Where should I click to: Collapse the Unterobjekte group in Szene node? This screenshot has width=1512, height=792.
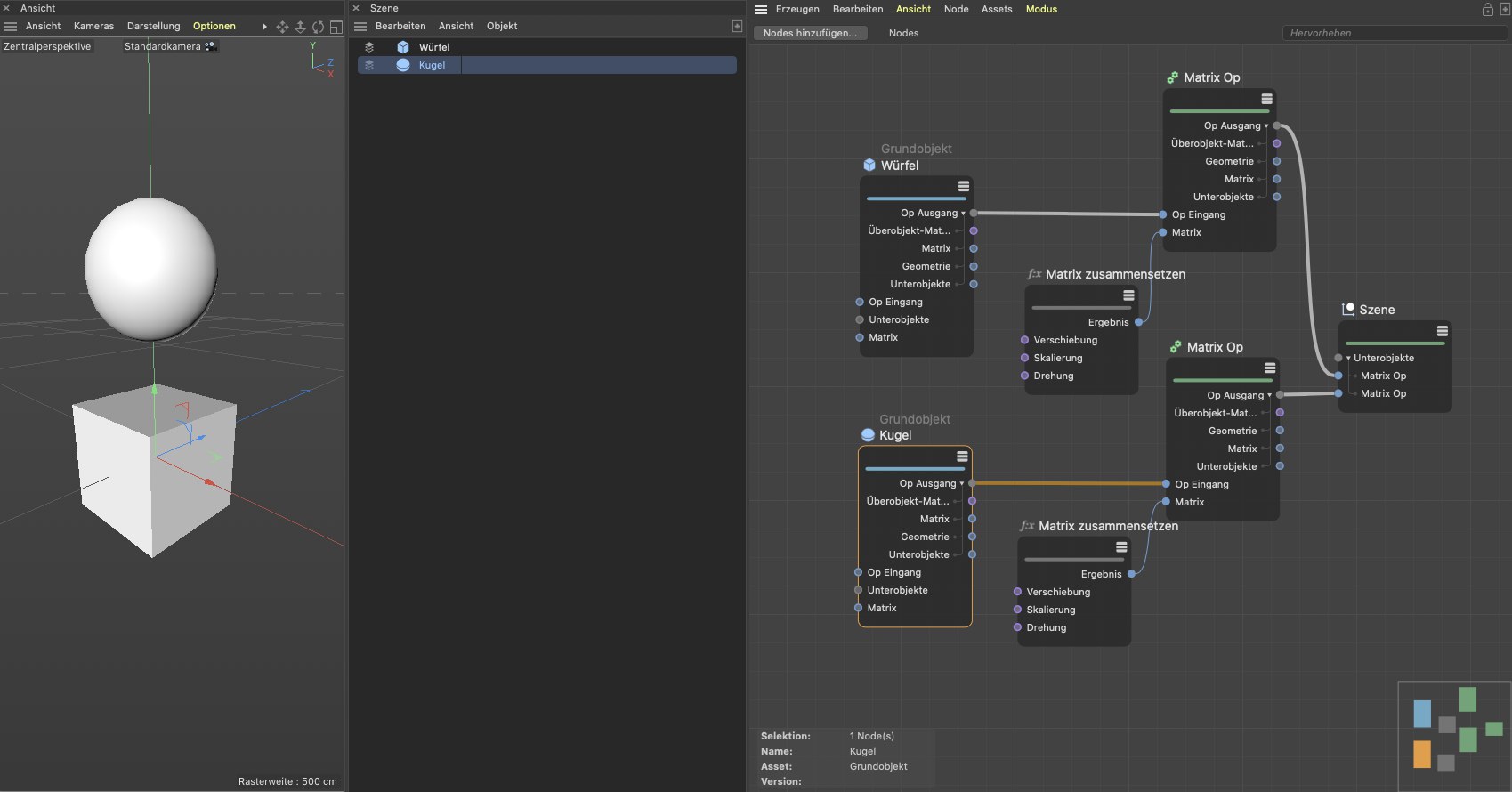[1348, 358]
